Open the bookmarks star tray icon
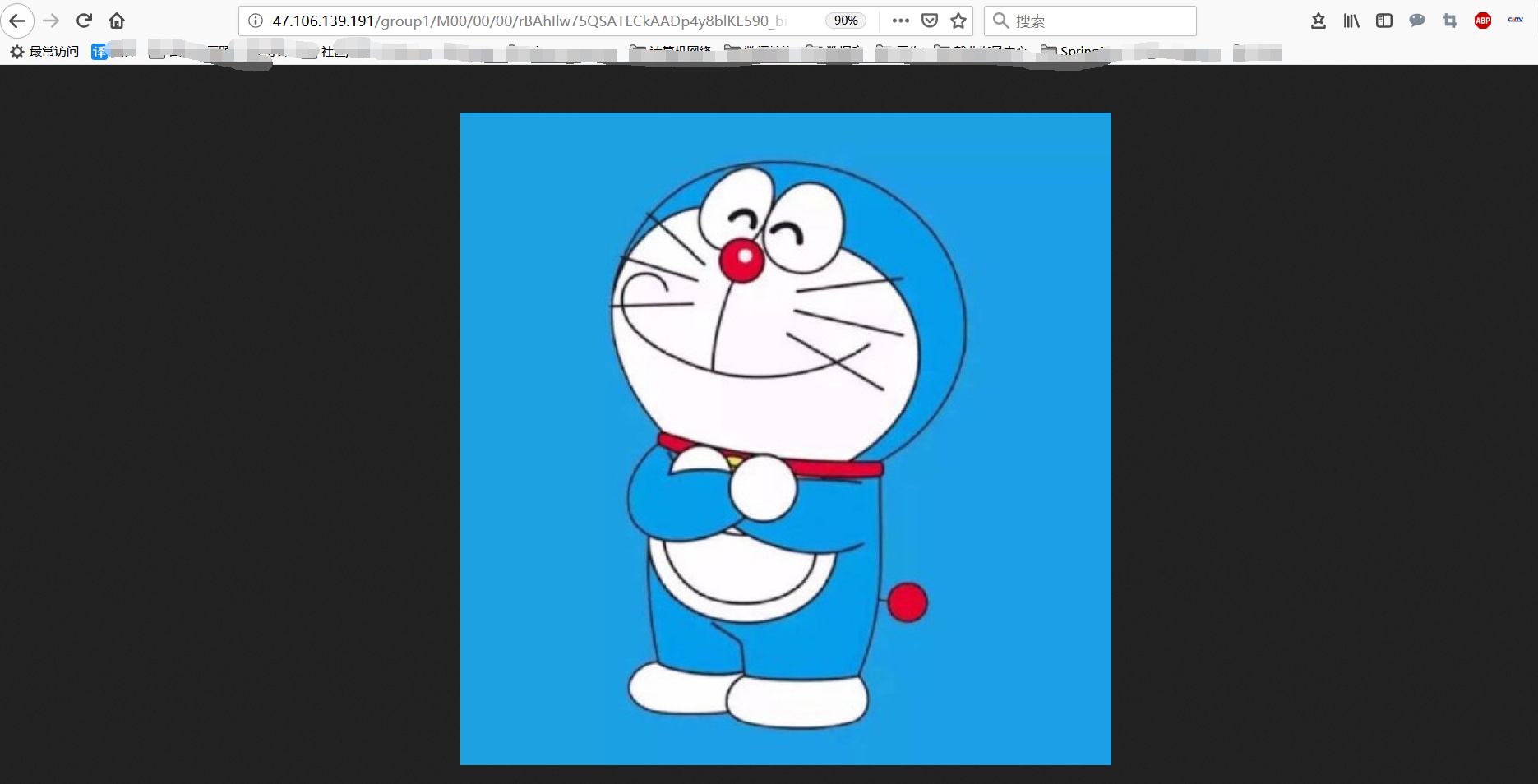1538x784 pixels. (1319, 21)
